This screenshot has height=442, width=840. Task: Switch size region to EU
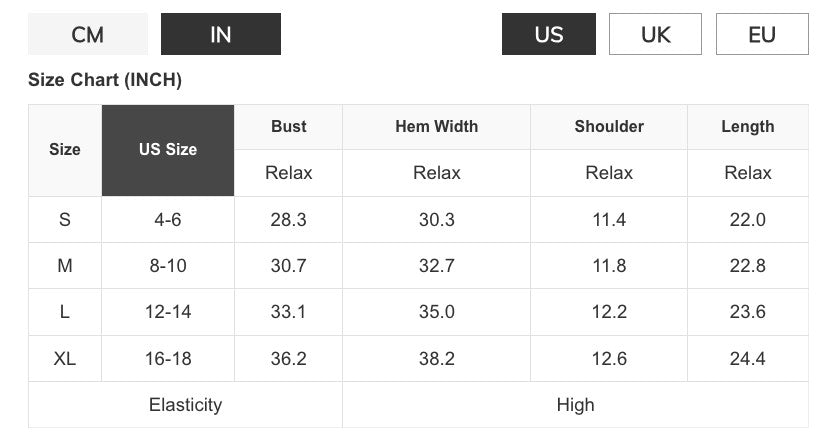pyautogui.click(x=762, y=34)
